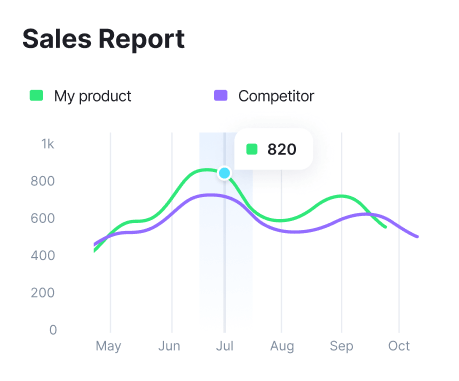This screenshot has height=381, width=459.
Task: Click the 200 y-axis label
Action: [x=43, y=293]
